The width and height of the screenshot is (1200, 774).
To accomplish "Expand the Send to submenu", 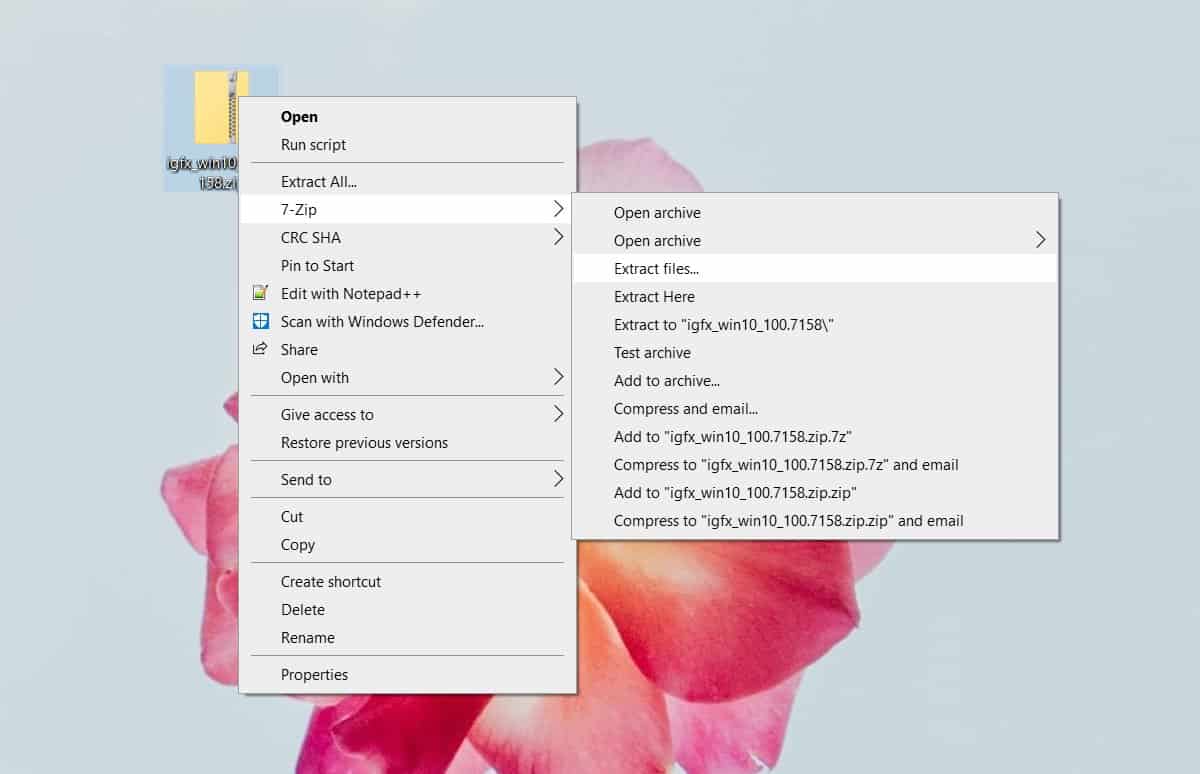I will tap(559, 479).
